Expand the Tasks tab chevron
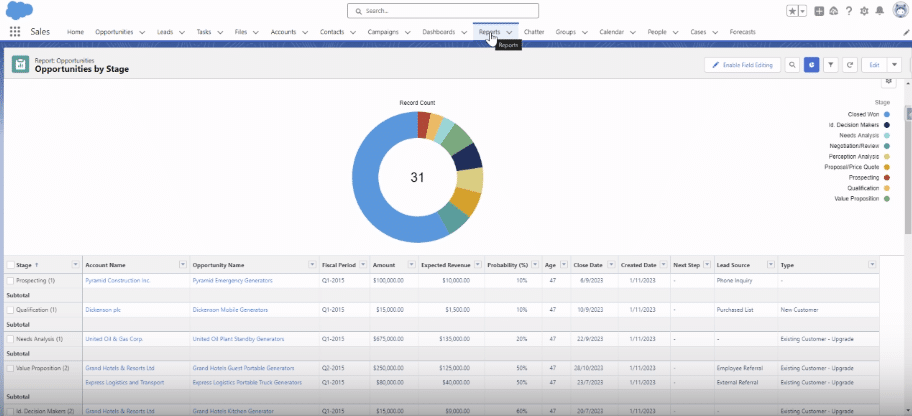The height and width of the screenshot is (416, 912). point(220,33)
